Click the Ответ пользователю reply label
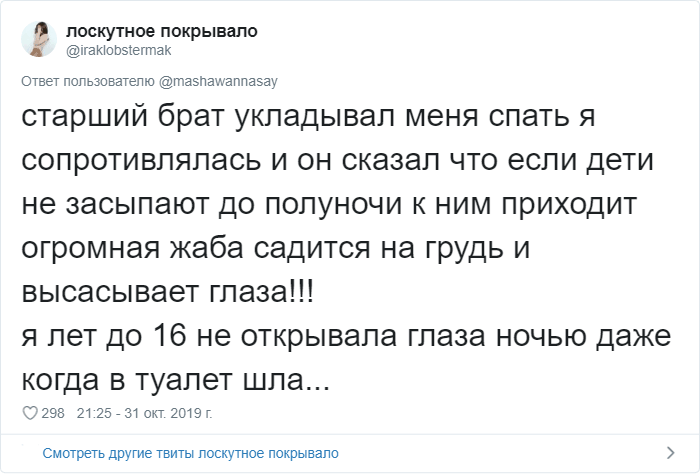 pos(87,80)
